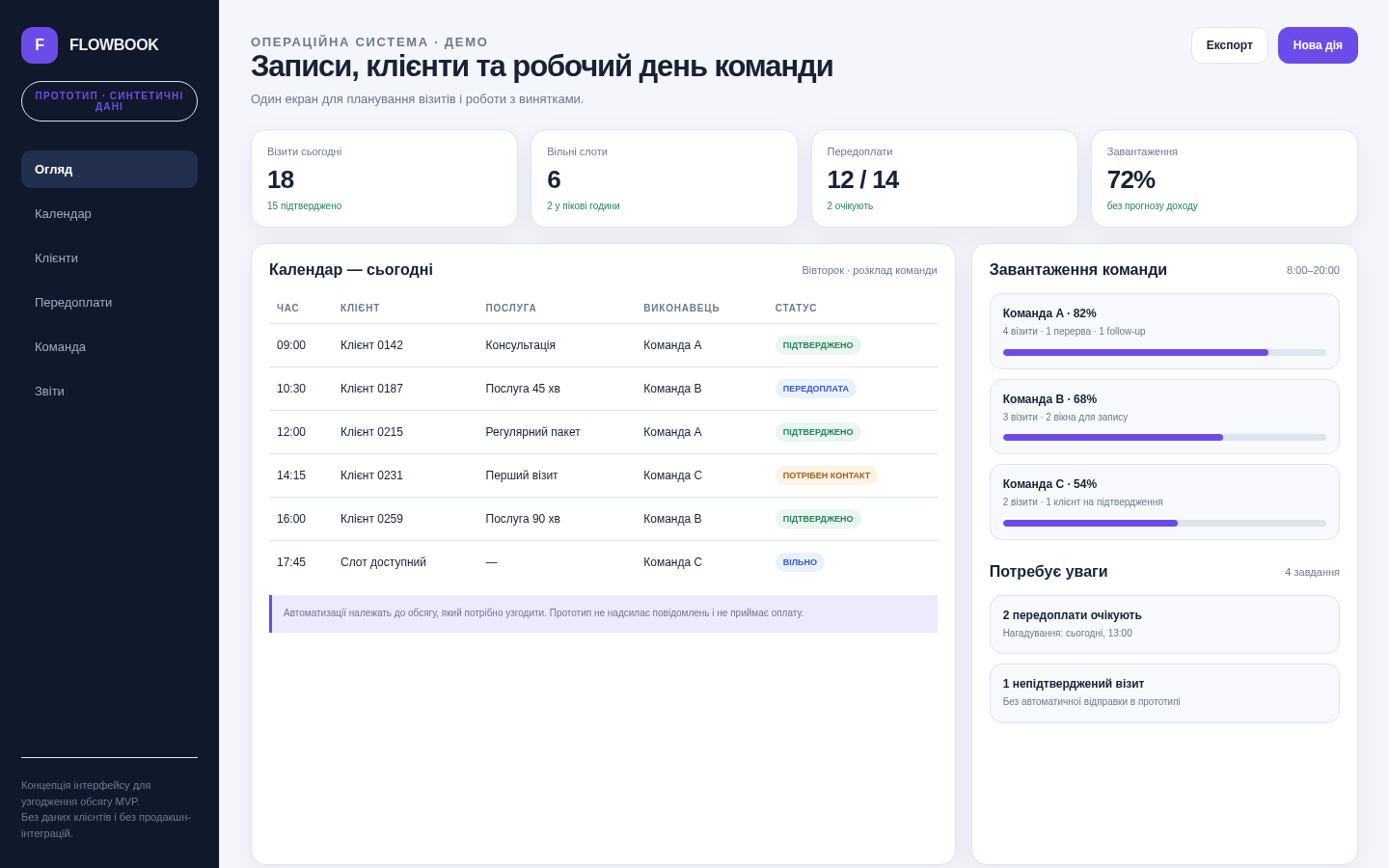The height and width of the screenshot is (868, 1389).
Task: Click the Потрібен контакт status badge
Action: 826,475
